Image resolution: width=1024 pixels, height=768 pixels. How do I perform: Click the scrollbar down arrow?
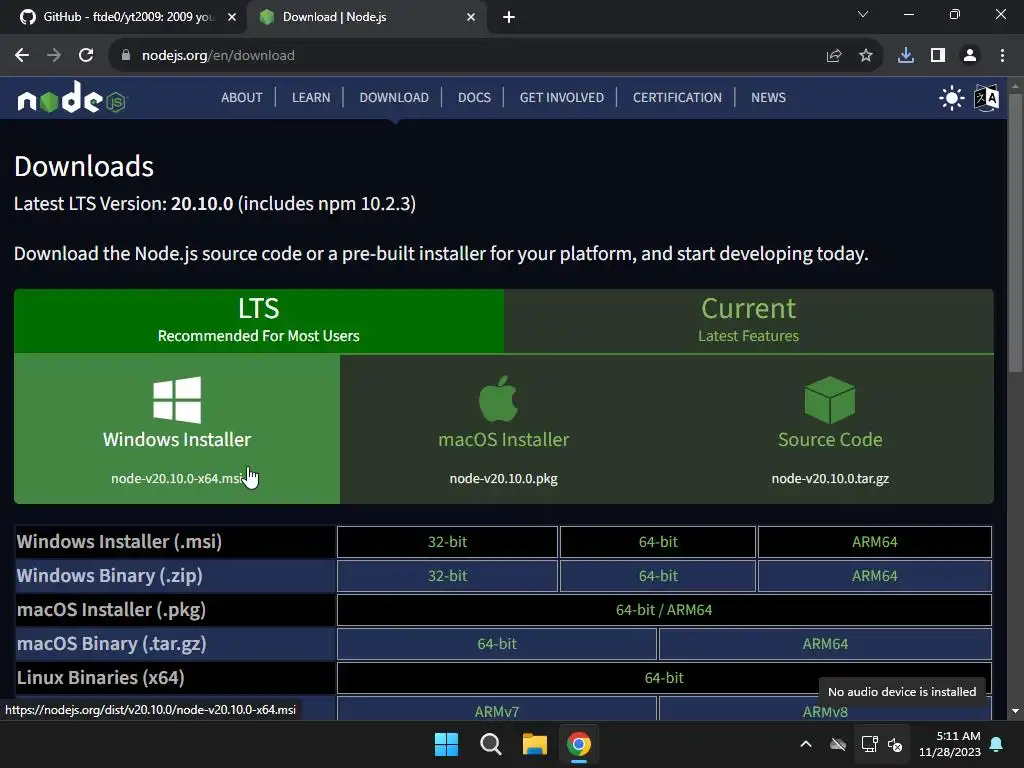click(x=1015, y=711)
